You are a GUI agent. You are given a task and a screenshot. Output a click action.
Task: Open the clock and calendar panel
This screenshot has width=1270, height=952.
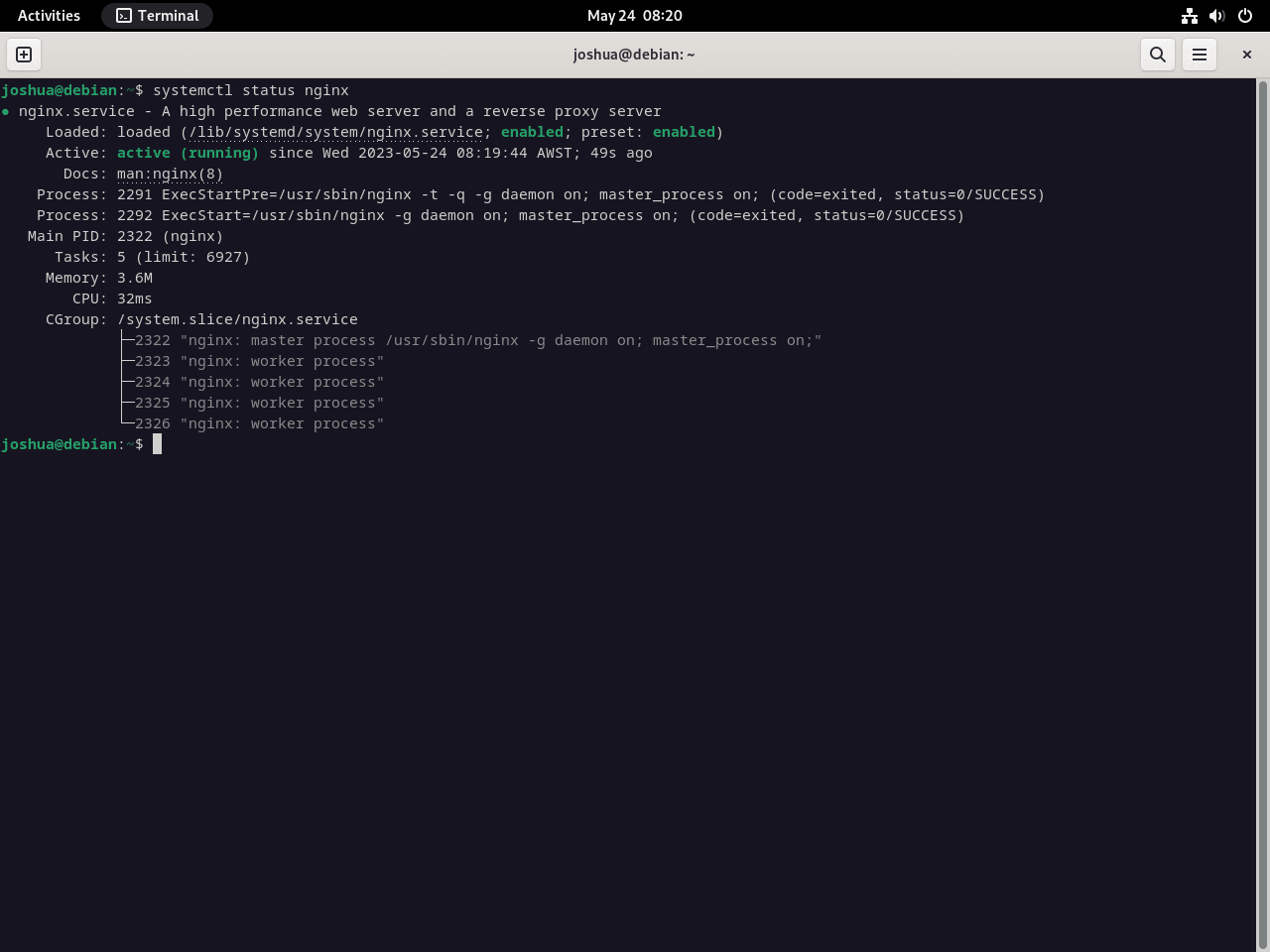(635, 16)
